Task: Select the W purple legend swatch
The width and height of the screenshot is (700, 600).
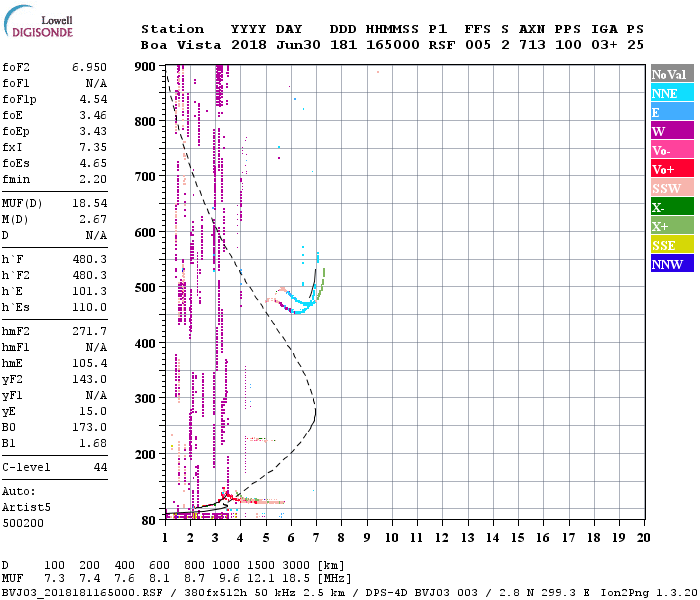Action: [x=672, y=130]
